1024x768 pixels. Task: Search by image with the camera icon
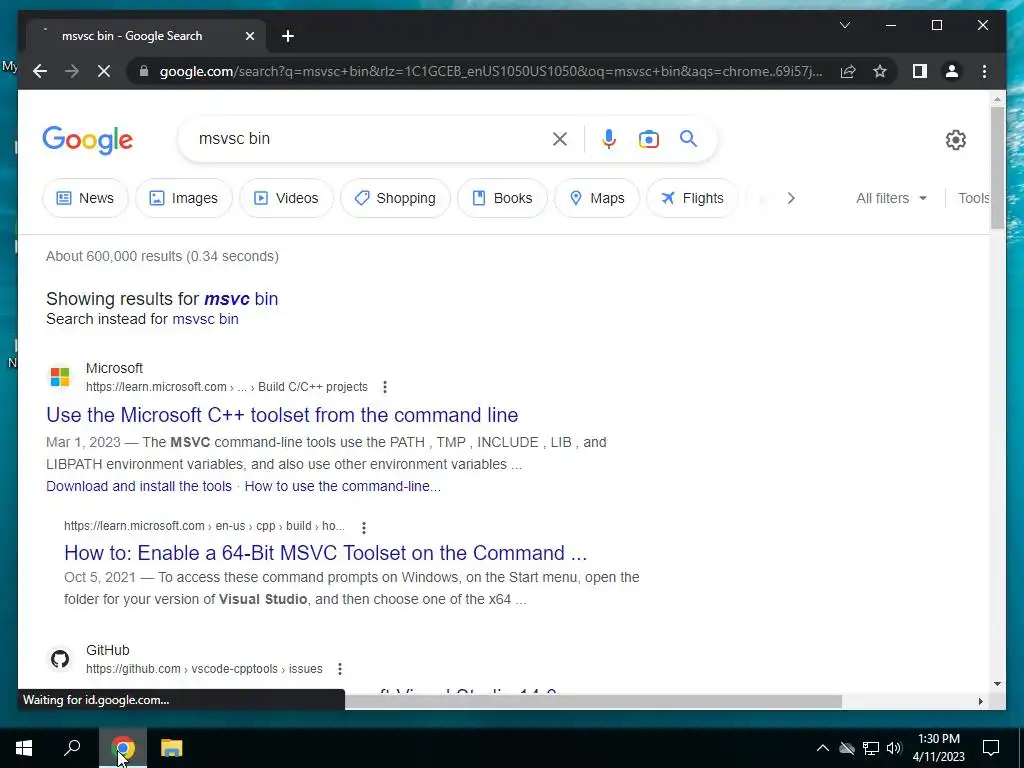pyautogui.click(x=648, y=139)
